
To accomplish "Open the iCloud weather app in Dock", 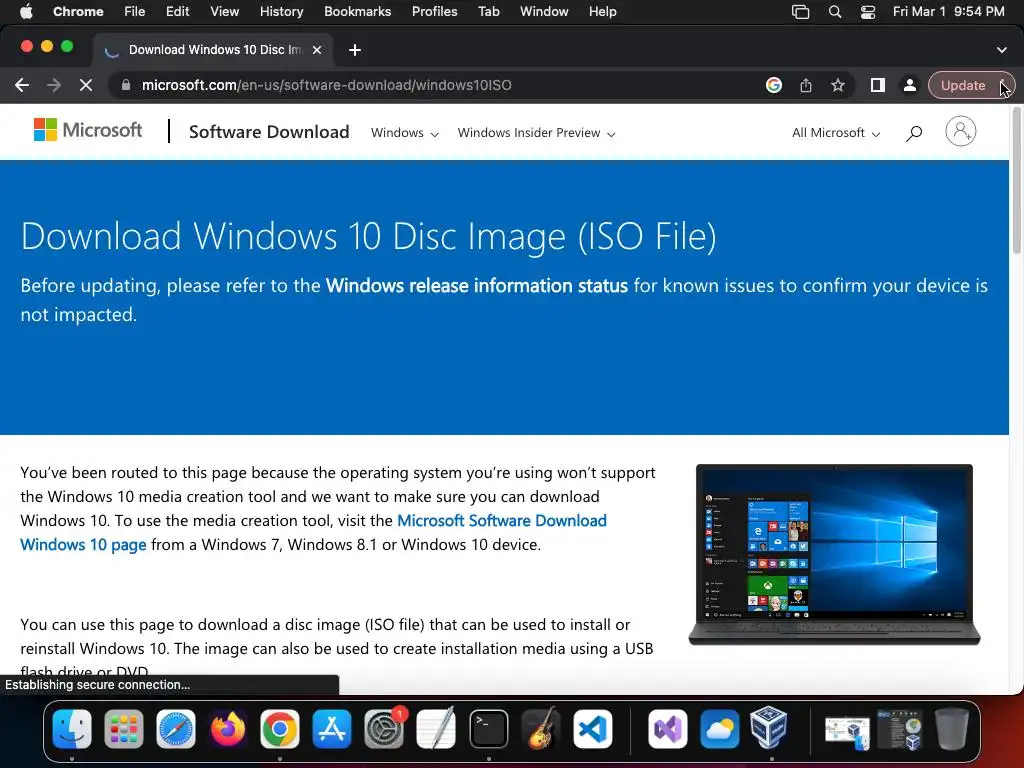I will pyautogui.click(x=719, y=729).
